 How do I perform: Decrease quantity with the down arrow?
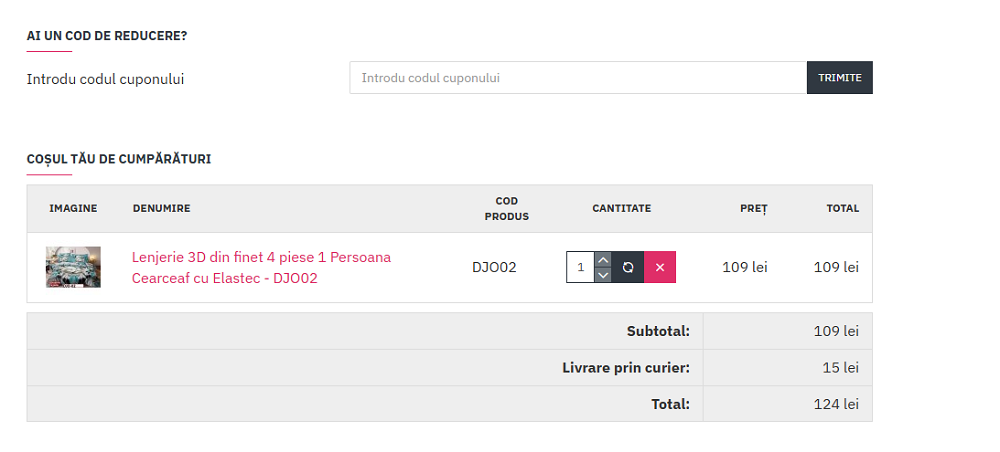click(x=602, y=275)
